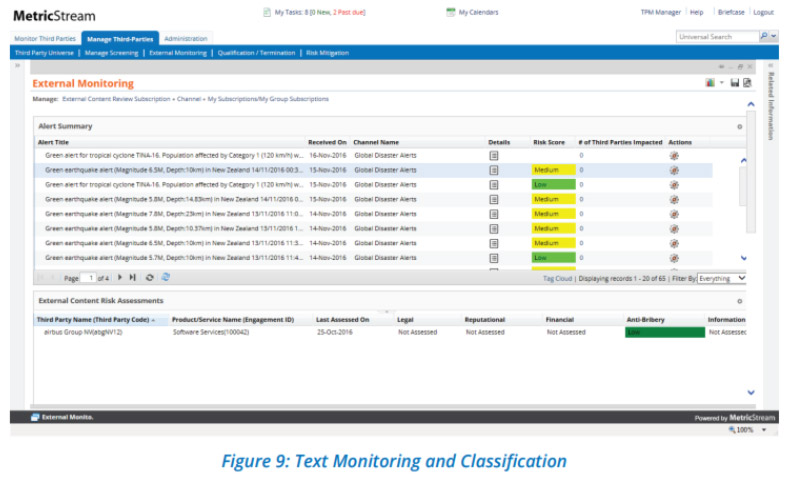Screen dimensions: 793x480
Task: Open My Subscriptions/My Group Subscriptions link
Action: (268, 99)
